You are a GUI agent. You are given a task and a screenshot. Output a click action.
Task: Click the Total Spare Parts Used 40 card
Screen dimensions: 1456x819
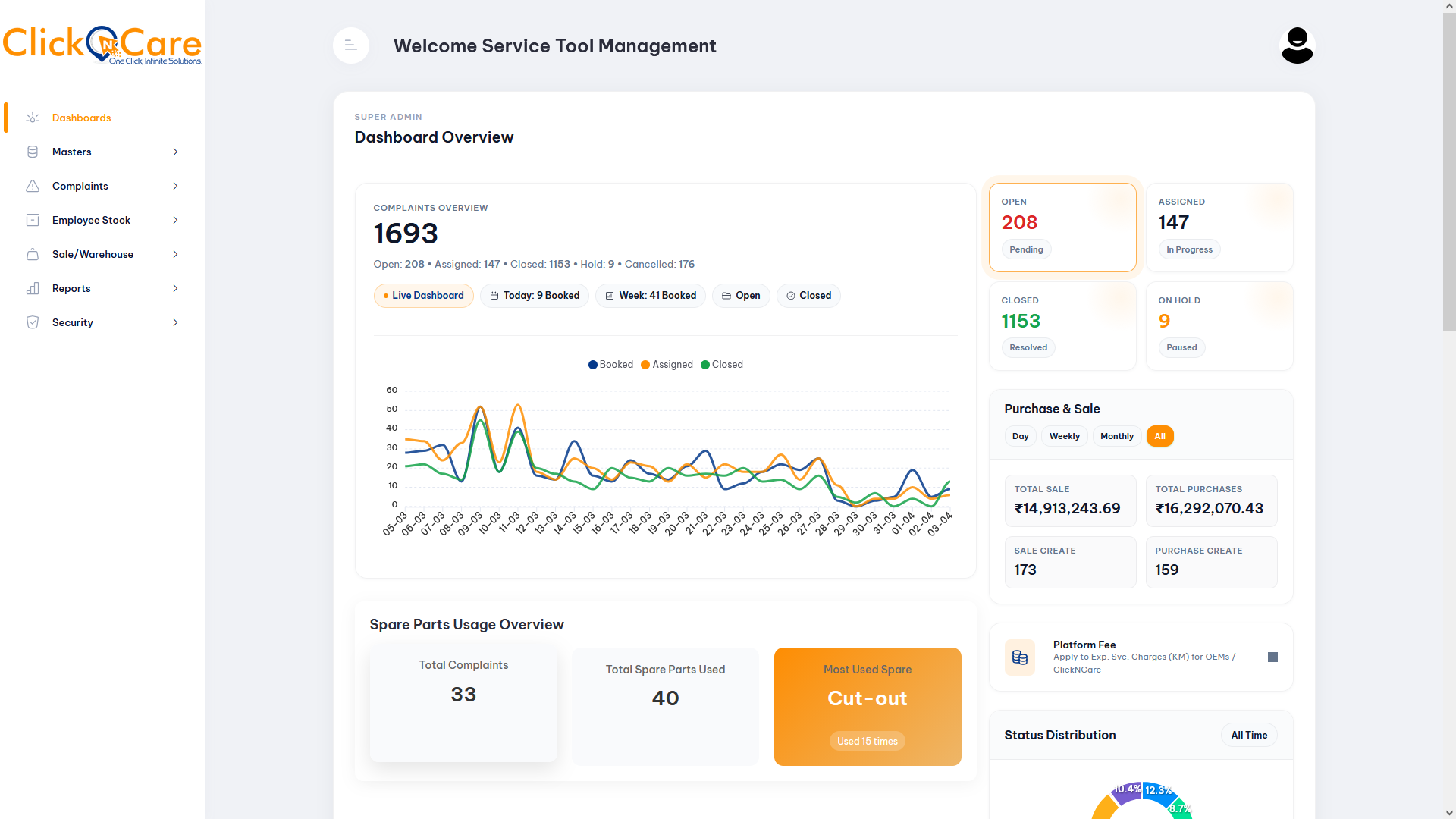pos(665,706)
